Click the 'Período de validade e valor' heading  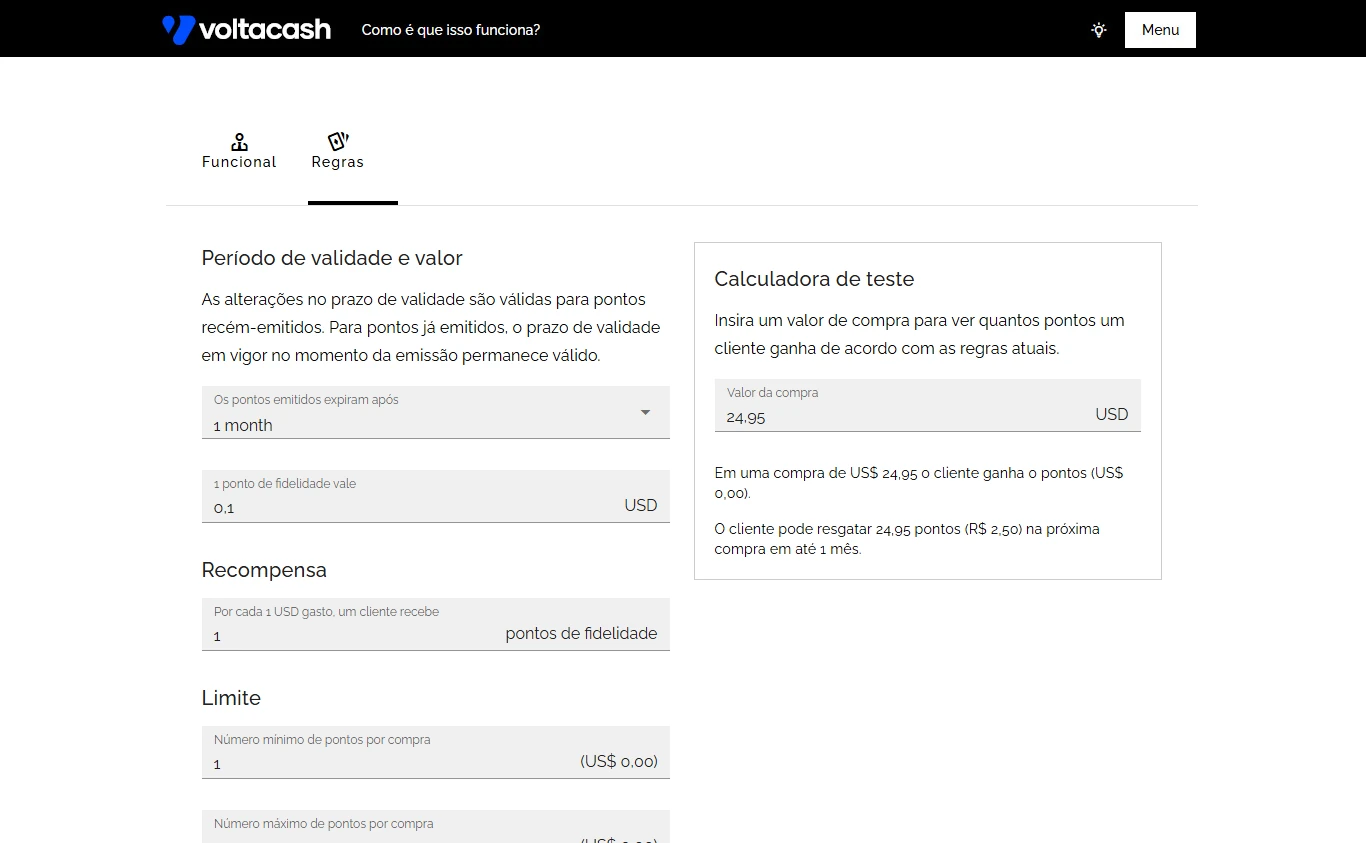332,258
